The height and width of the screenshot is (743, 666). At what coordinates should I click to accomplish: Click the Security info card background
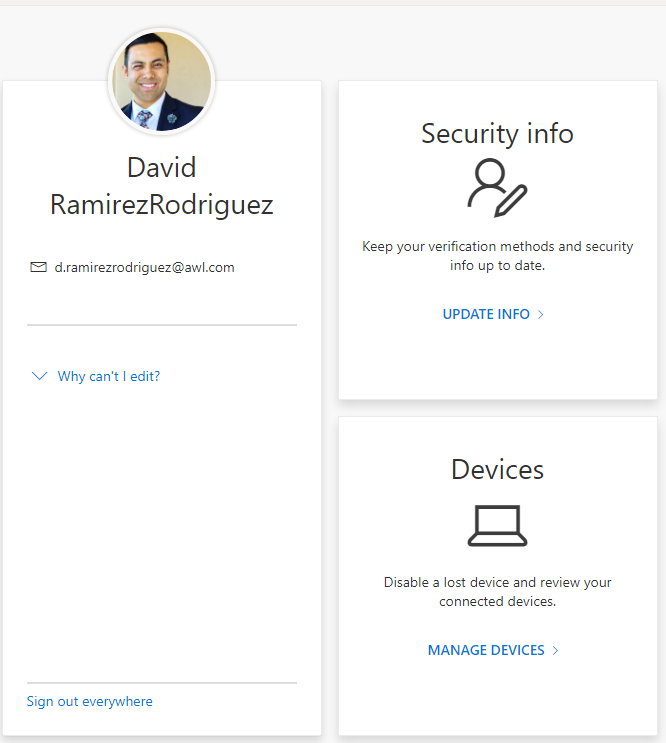[498, 360]
